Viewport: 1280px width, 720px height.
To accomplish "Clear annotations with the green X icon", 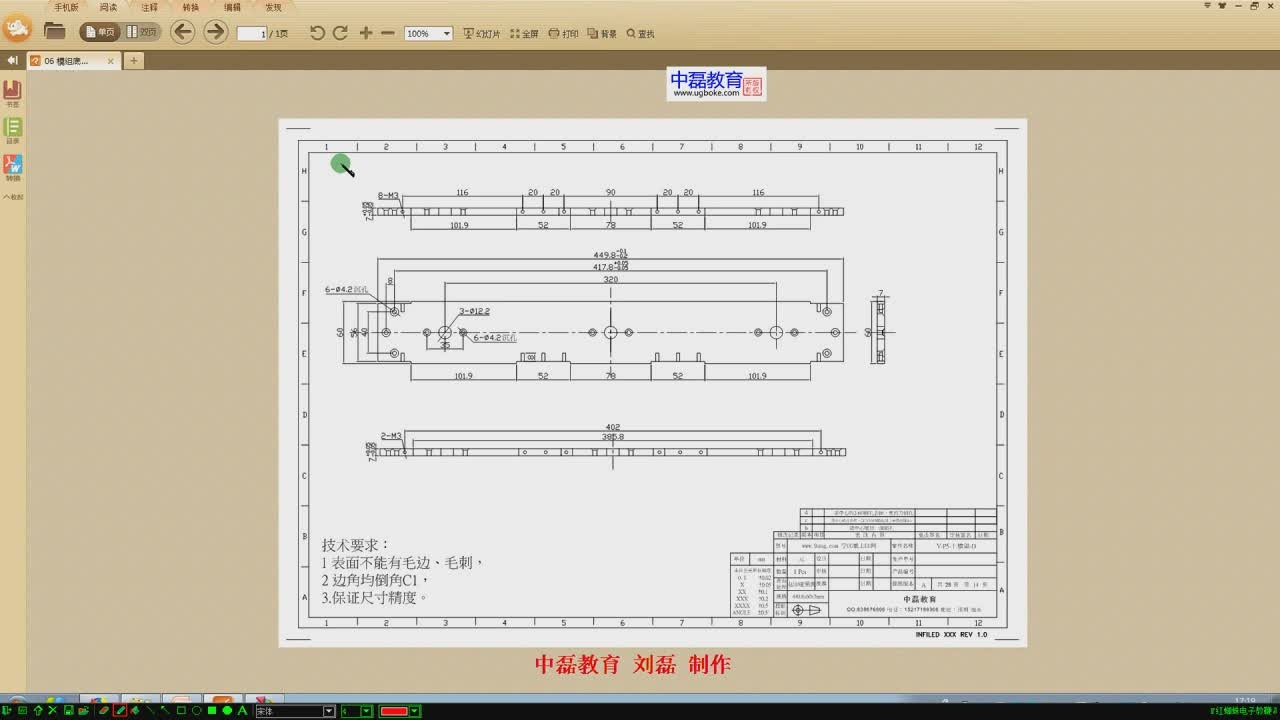I will click(x=52, y=711).
